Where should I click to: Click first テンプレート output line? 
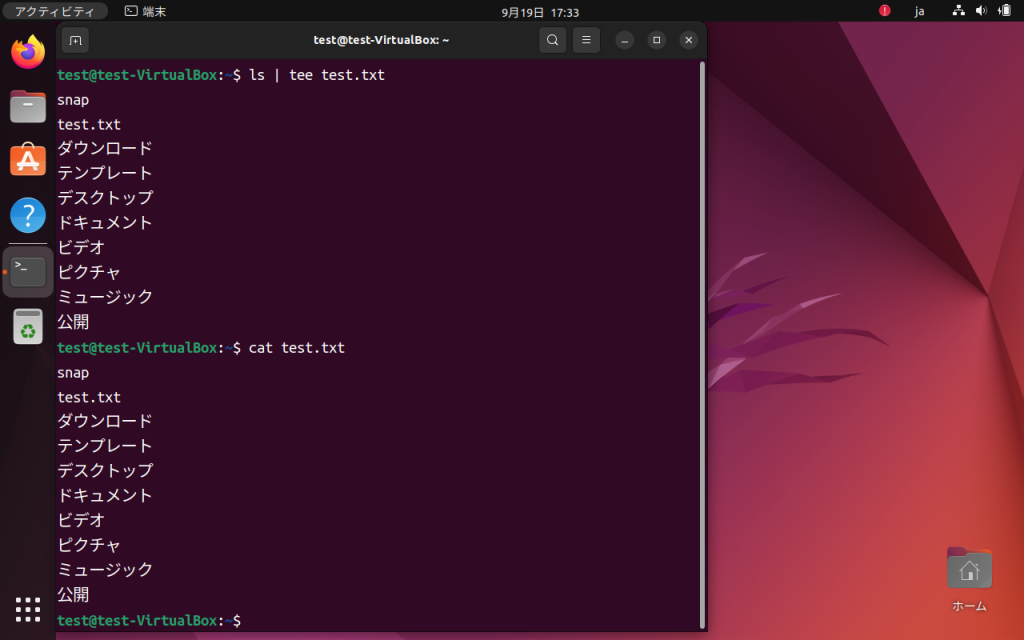click(x=104, y=173)
